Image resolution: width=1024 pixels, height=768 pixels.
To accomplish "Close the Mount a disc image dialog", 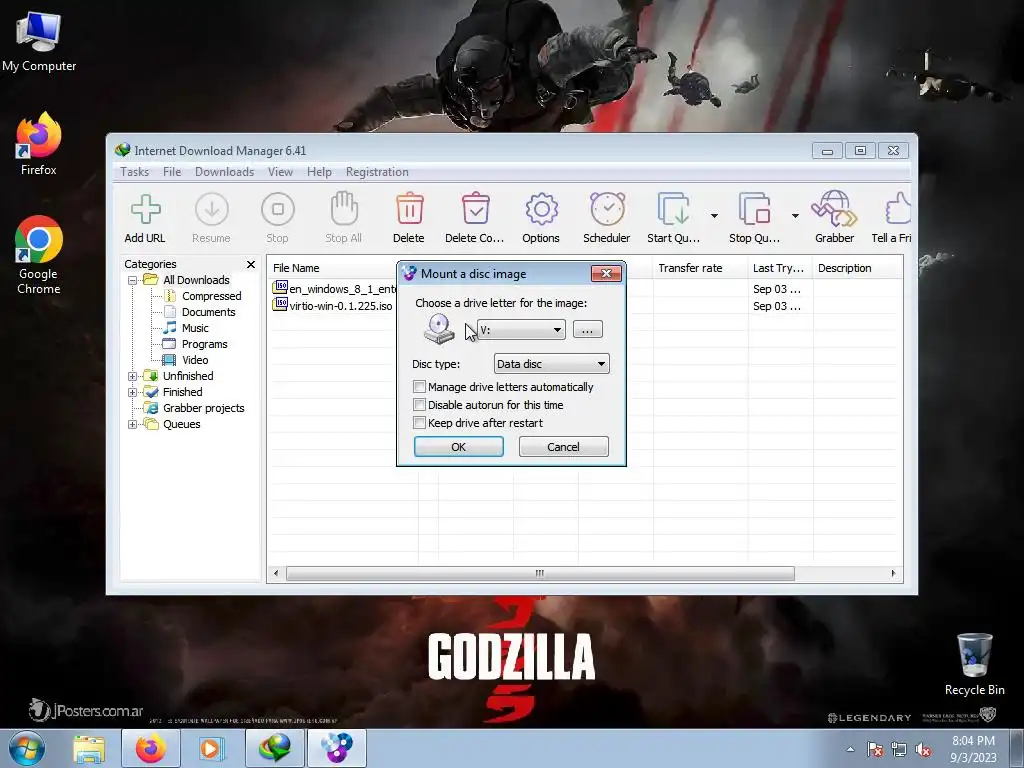I will pyautogui.click(x=606, y=273).
